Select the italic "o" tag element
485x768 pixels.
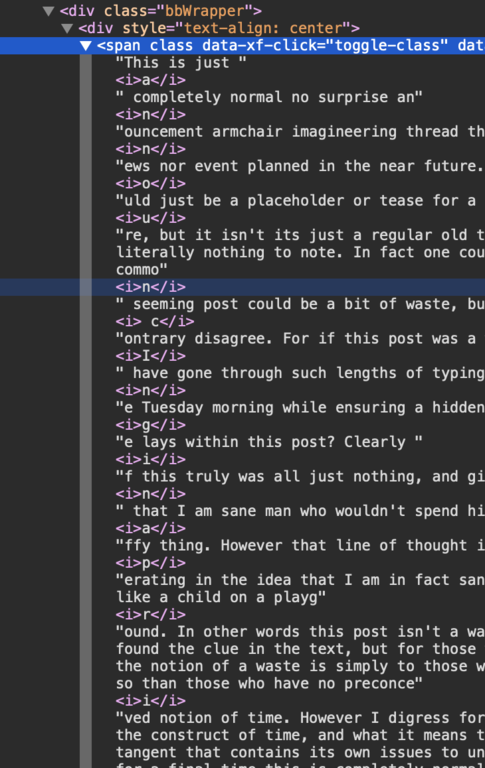tap(150, 183)
